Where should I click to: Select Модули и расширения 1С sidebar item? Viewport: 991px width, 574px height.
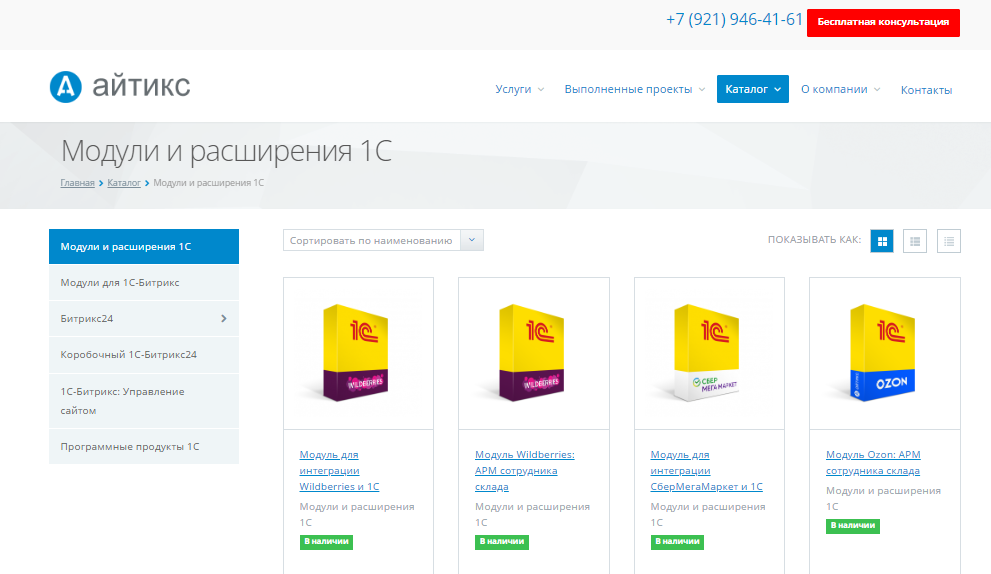tap(144, 247)
